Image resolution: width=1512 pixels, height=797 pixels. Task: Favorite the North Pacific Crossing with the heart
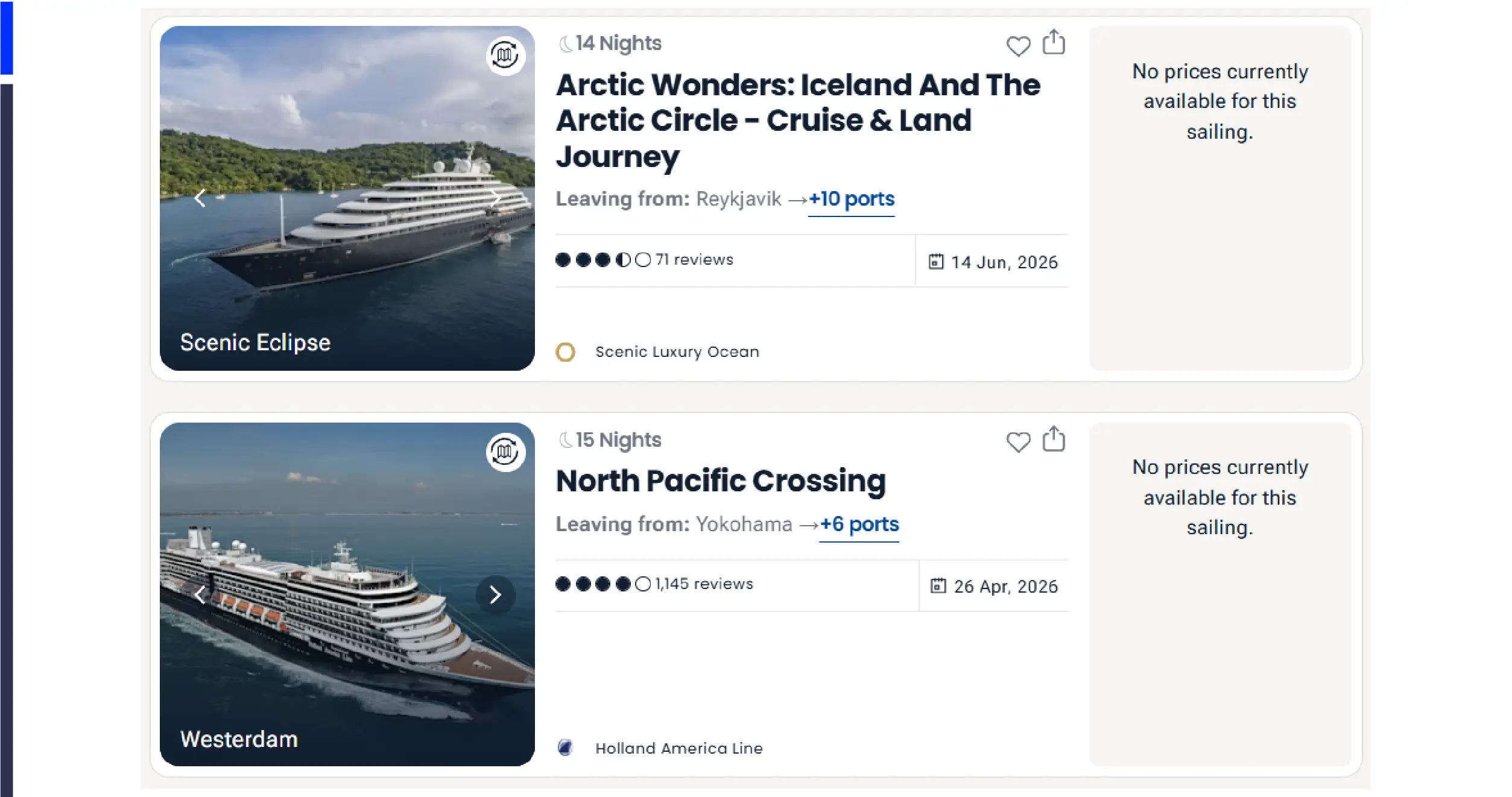pos(1019,443)
